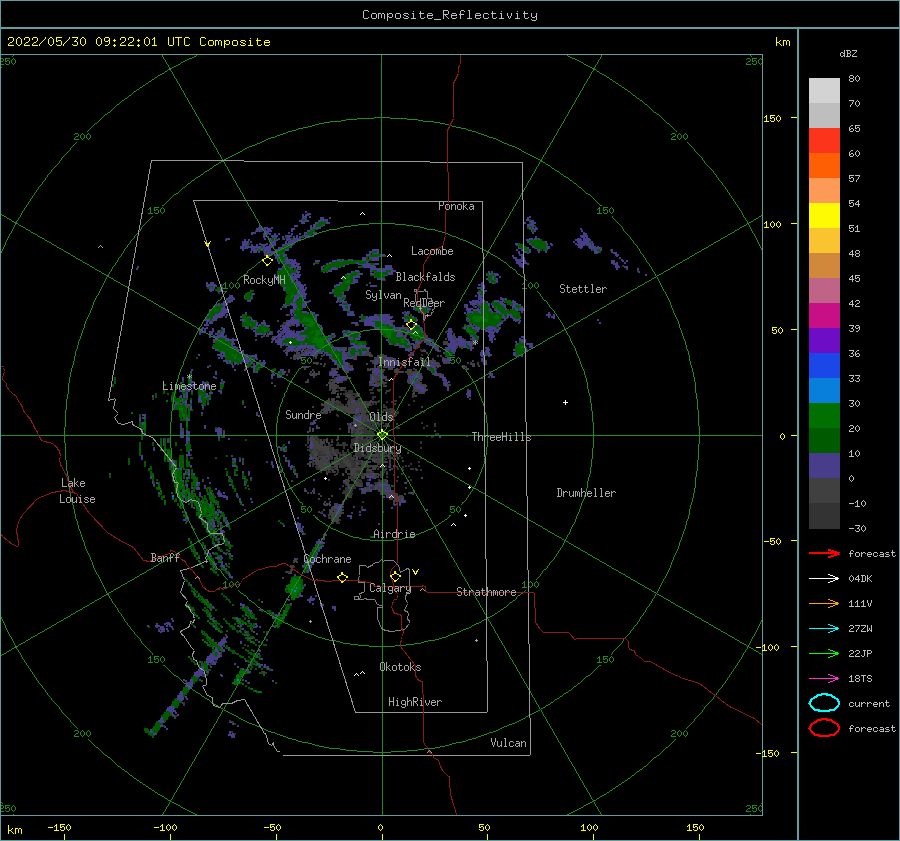
Task: Click the purple 39-36 dBZ legend swatch
Action: point(824,340)
